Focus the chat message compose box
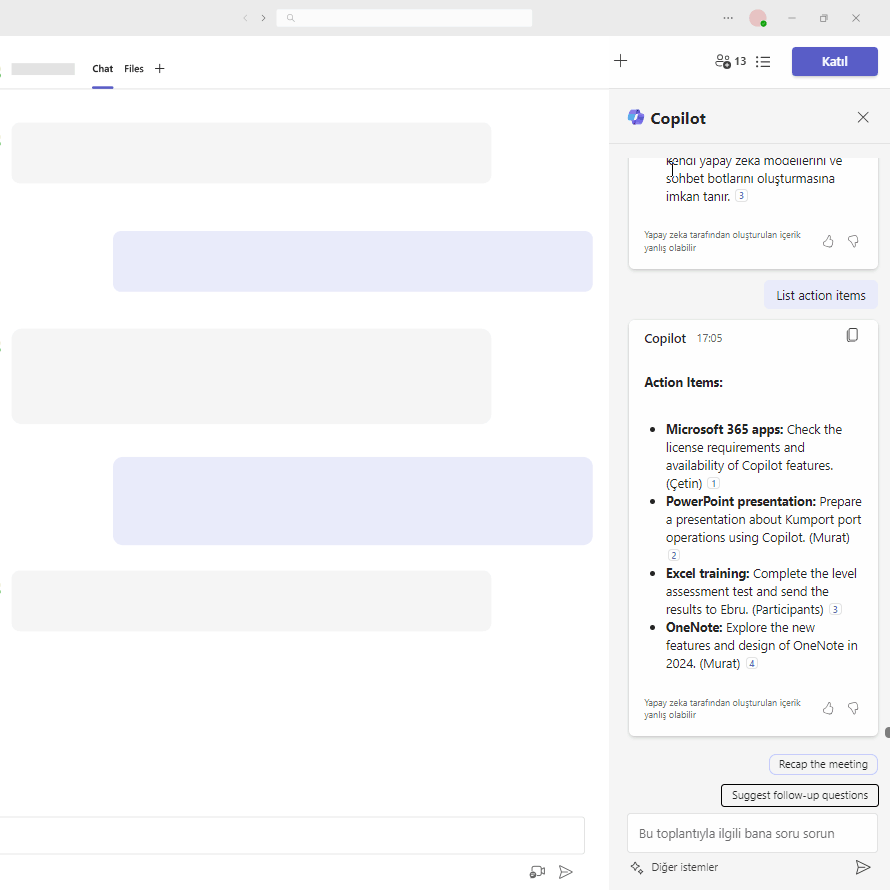Screen dimensions: 890x890 pos(292,835)
